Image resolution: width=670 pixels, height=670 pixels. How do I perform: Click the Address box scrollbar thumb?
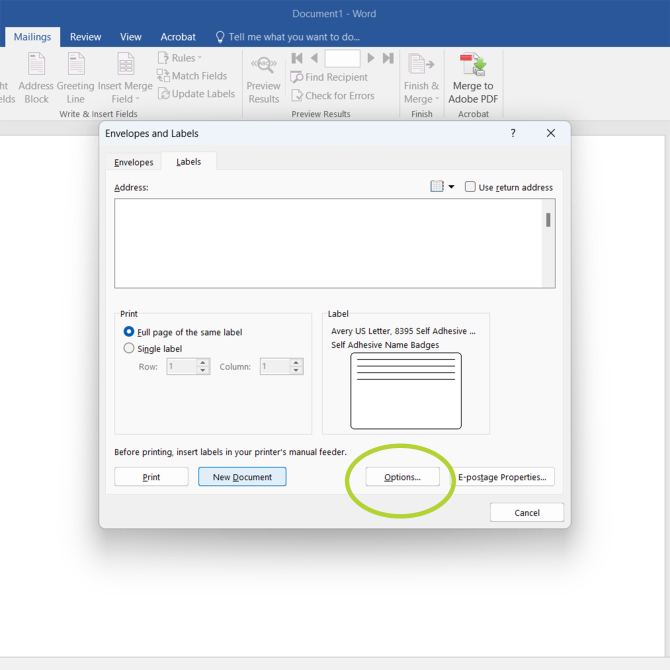(x=548, y=220)
